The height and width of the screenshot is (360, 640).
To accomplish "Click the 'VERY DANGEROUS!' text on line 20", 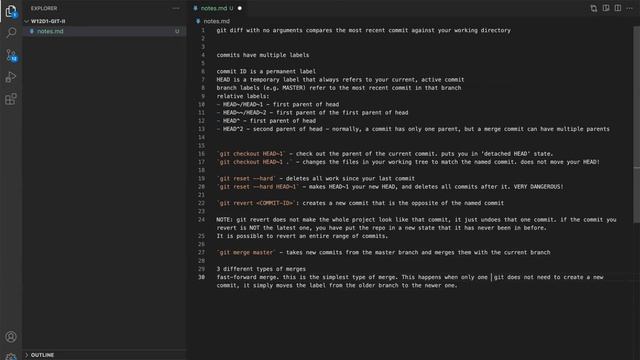I will [x=538, y=187].
